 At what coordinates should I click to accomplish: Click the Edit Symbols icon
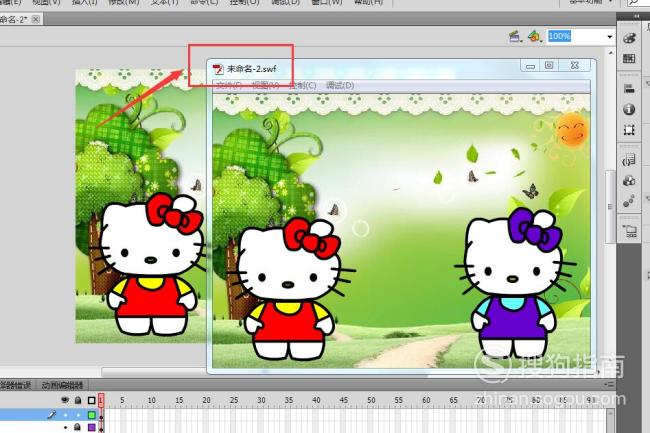tap(534, 36)
